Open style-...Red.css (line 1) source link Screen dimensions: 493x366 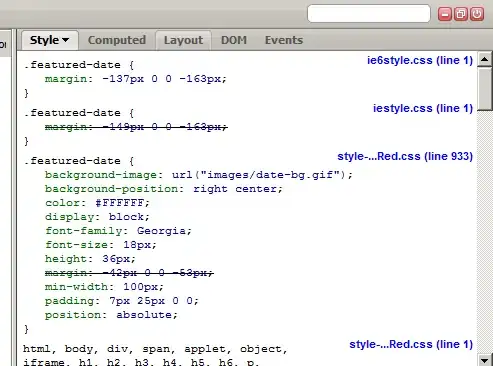pos(411,344)
